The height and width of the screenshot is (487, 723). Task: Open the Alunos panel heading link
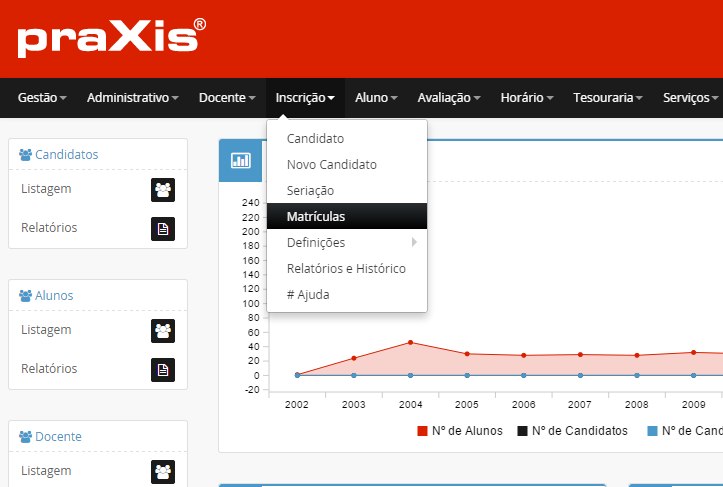54,295
